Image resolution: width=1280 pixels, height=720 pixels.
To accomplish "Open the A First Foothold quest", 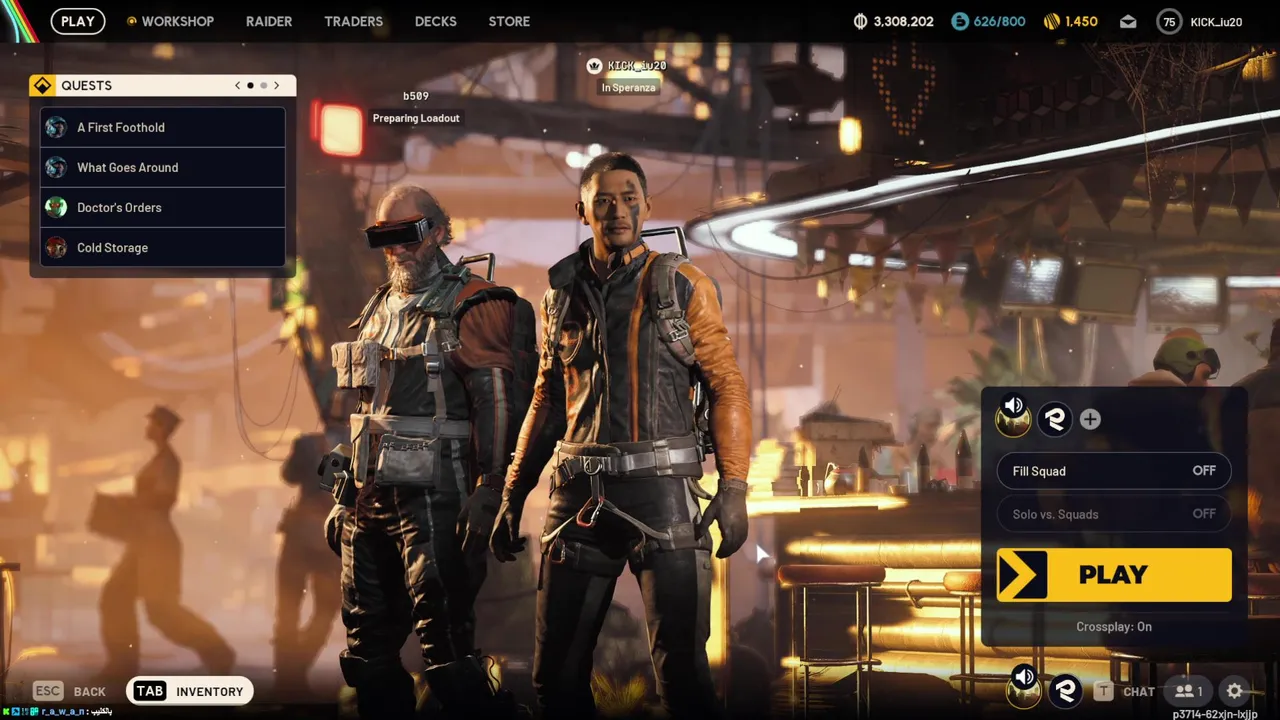I will 163,127.
